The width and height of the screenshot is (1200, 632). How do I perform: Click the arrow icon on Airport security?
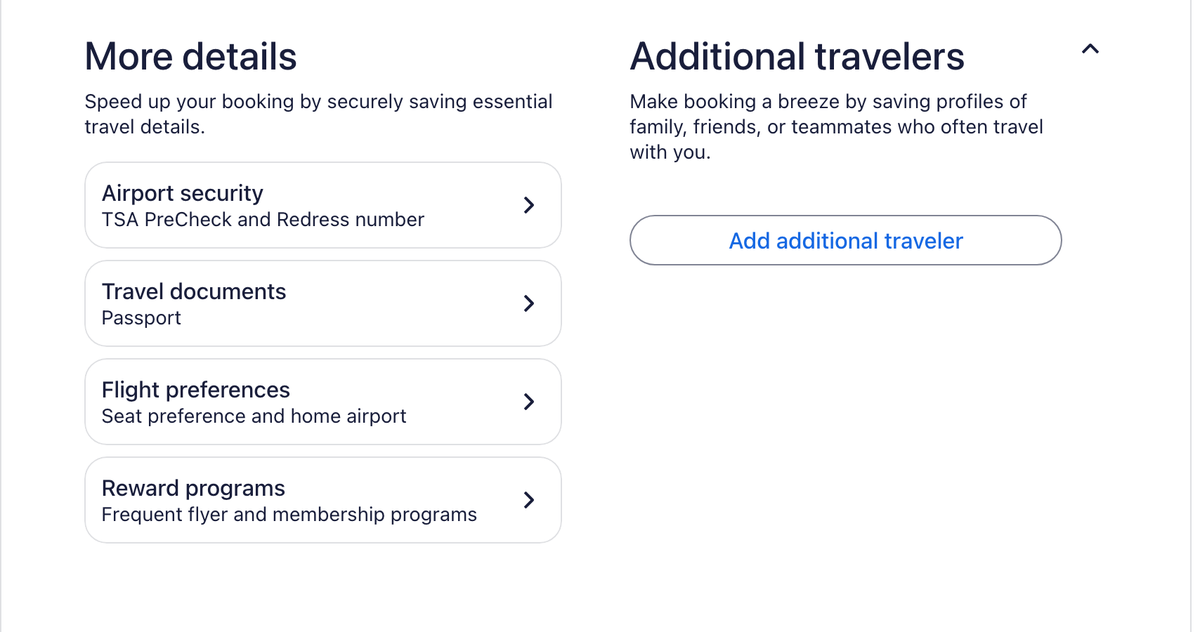(x=529, y=205)
